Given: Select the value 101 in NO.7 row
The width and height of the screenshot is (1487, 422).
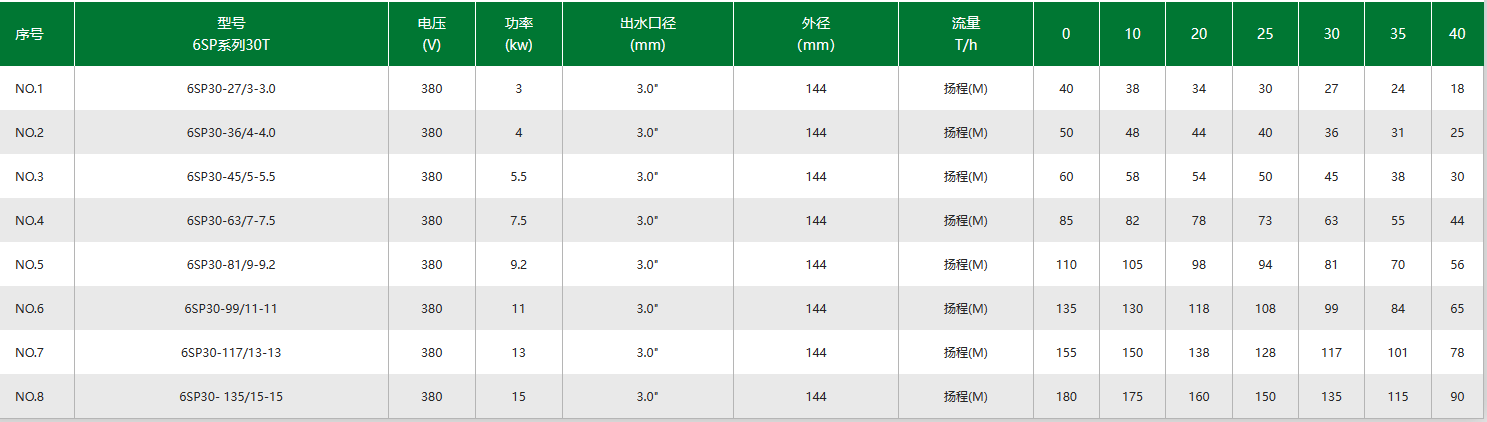Looking at the screenshot, I should (1398, 353).
